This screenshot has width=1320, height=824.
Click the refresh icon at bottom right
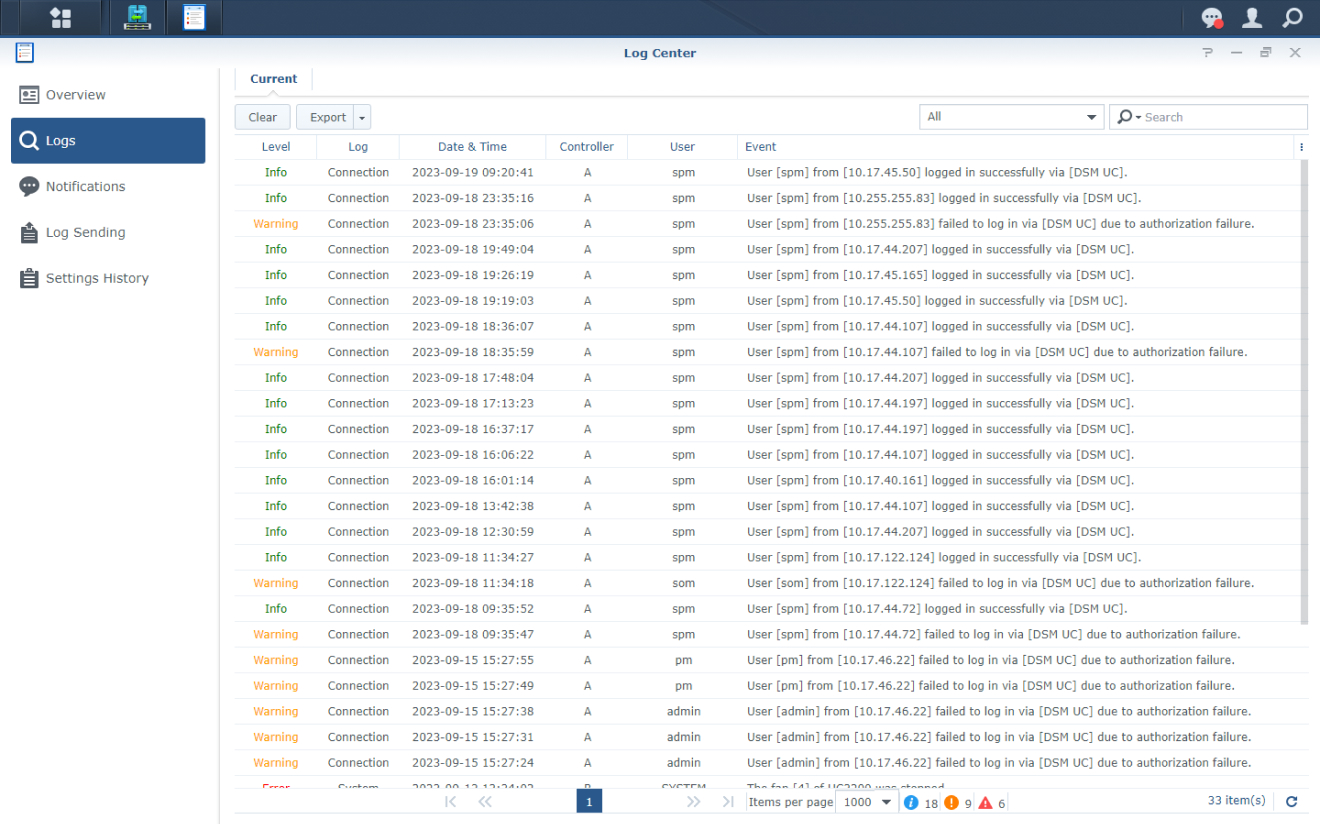tap(1290, 801)
